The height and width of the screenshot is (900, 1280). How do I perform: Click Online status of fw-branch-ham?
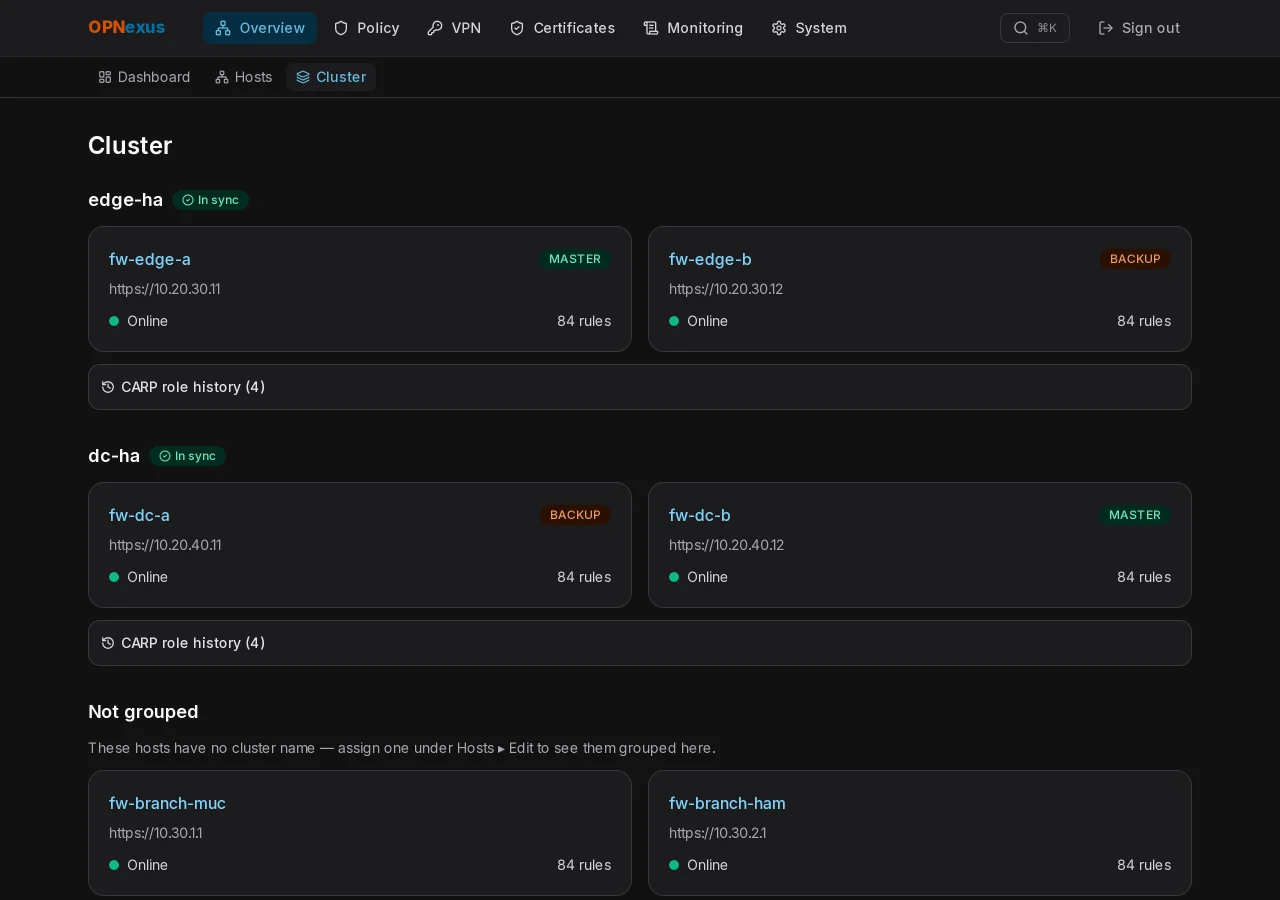pos(699,865)
